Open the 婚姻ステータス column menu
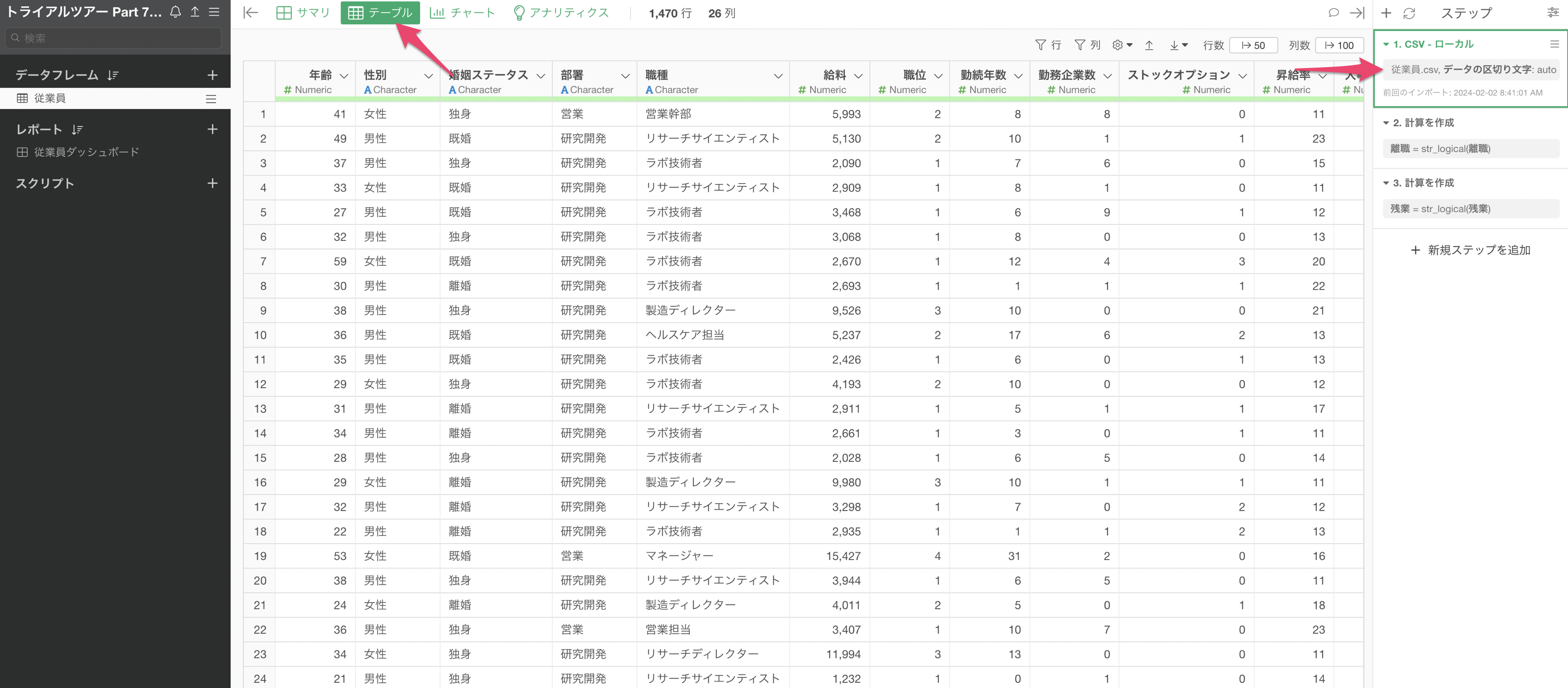This screenshot has width=1568, height=688. 540,76
